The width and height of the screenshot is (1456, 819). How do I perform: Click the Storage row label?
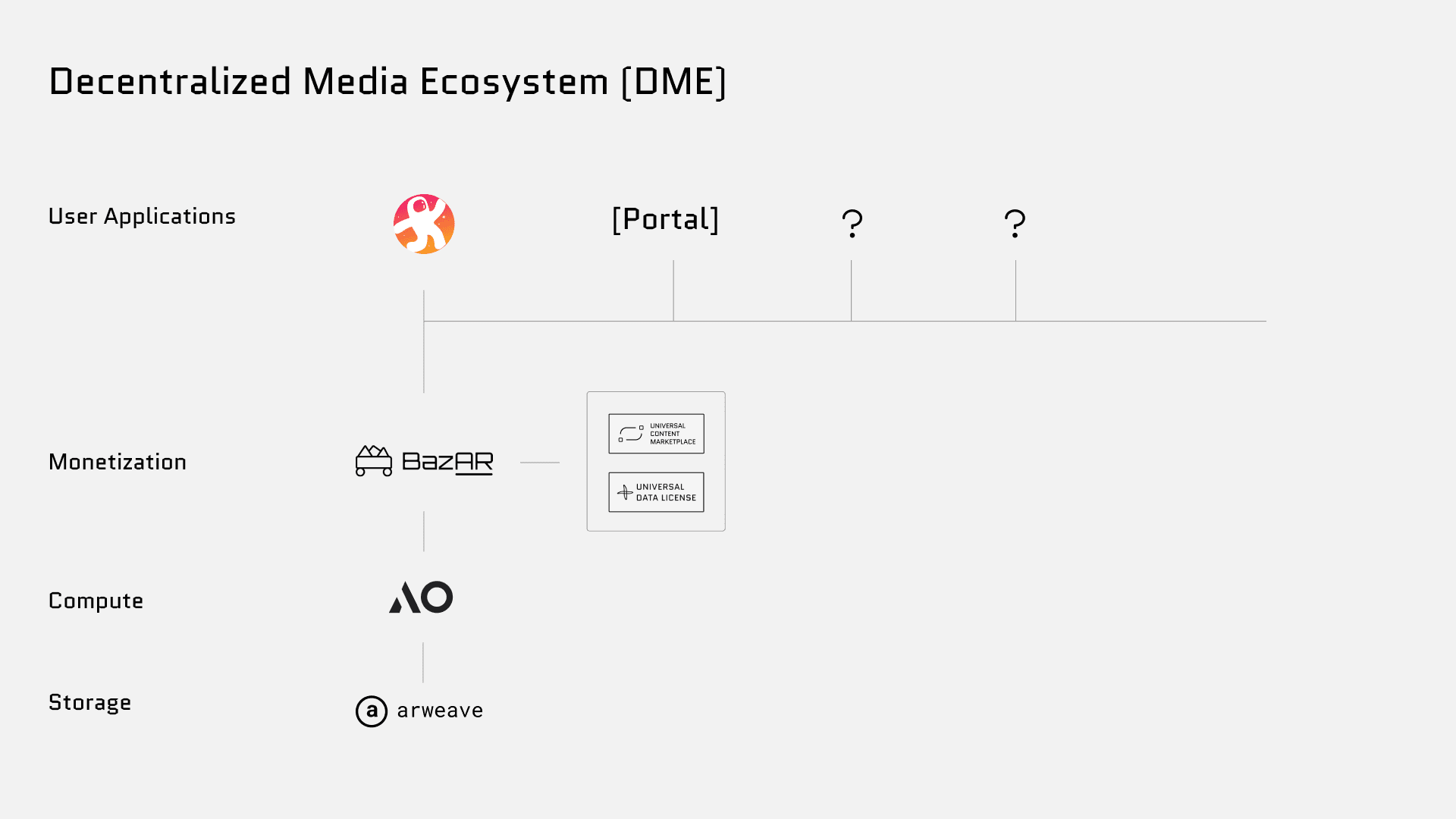89,703
